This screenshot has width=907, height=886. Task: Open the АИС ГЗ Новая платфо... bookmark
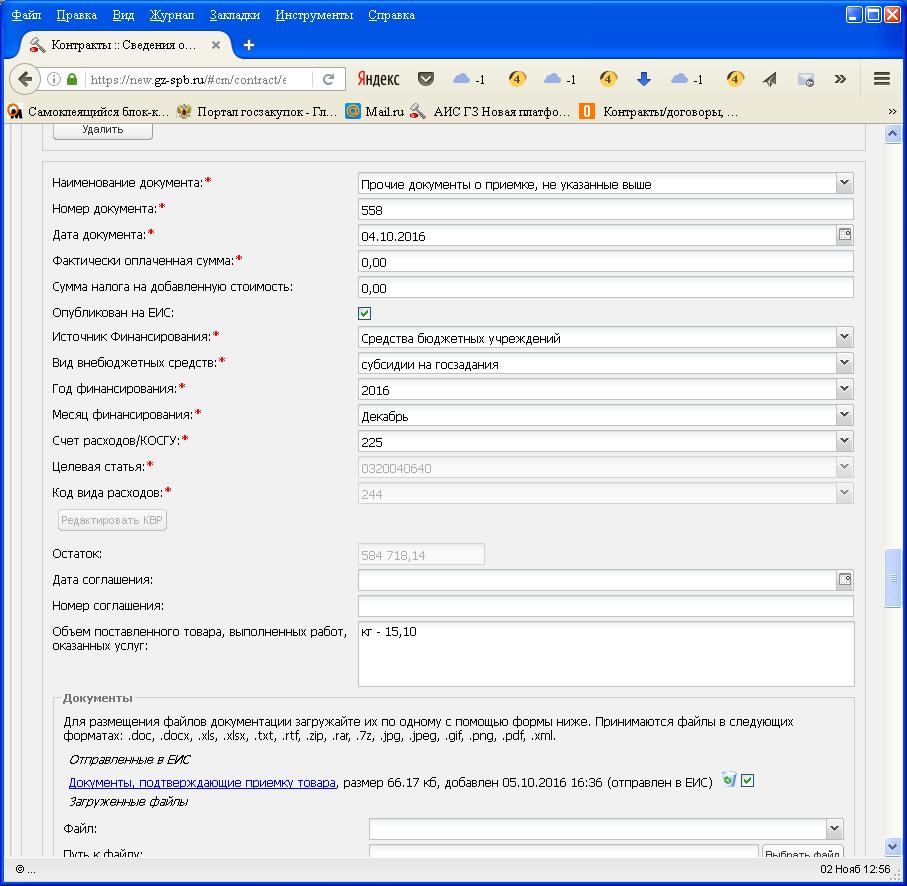(491, 112)
